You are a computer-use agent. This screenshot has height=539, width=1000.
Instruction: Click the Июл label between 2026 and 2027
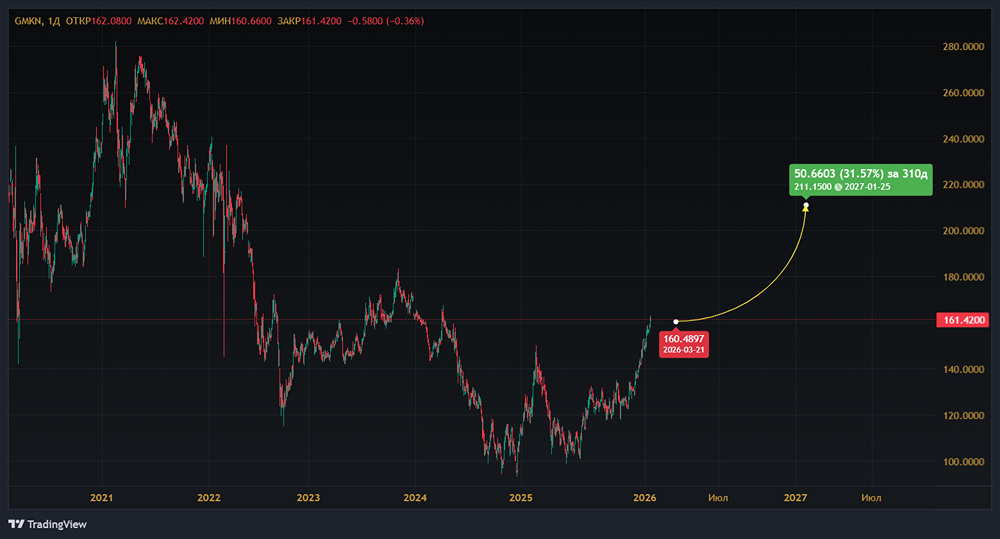[x=717, y=497]
